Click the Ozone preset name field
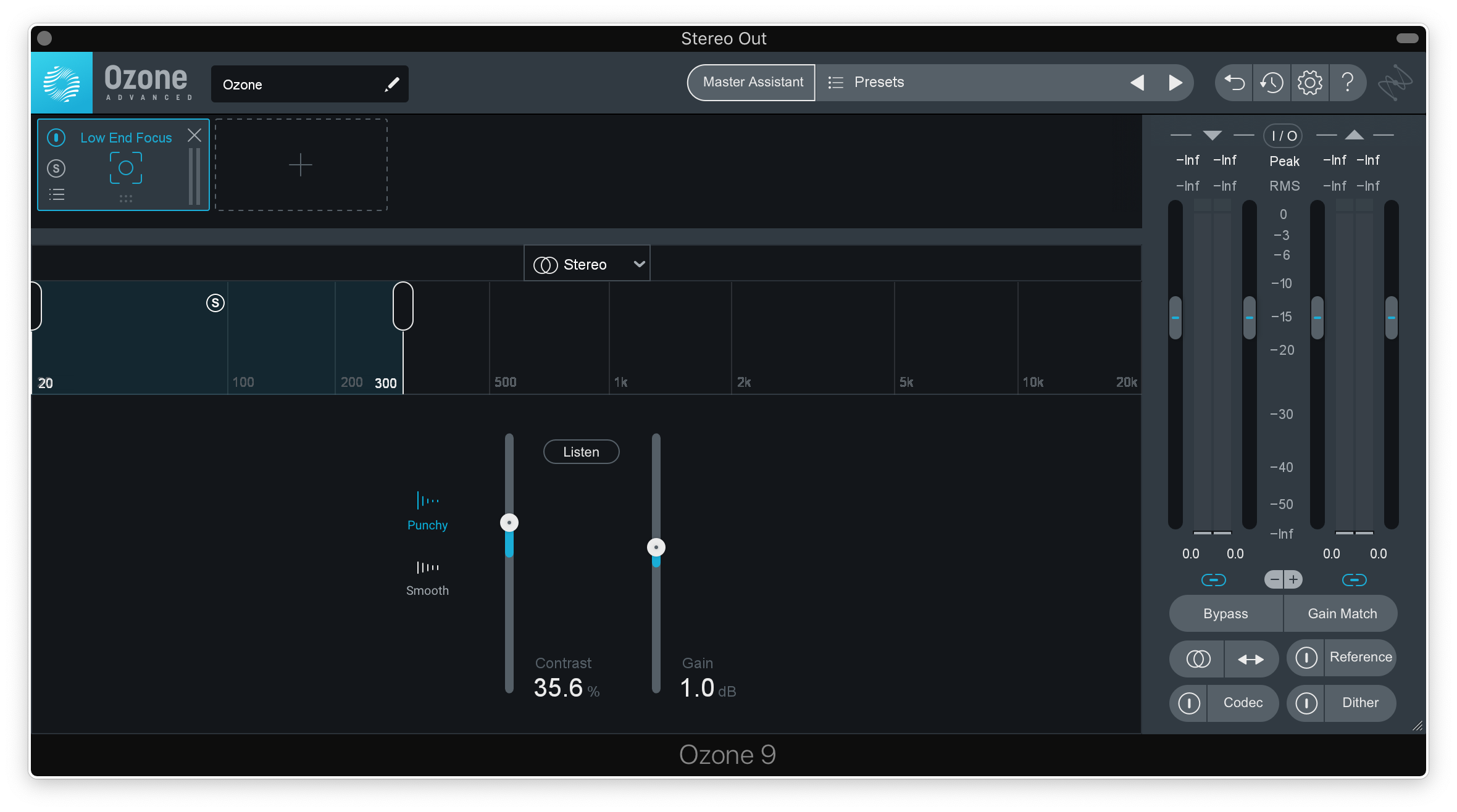1457x812 pixels. 309,85
